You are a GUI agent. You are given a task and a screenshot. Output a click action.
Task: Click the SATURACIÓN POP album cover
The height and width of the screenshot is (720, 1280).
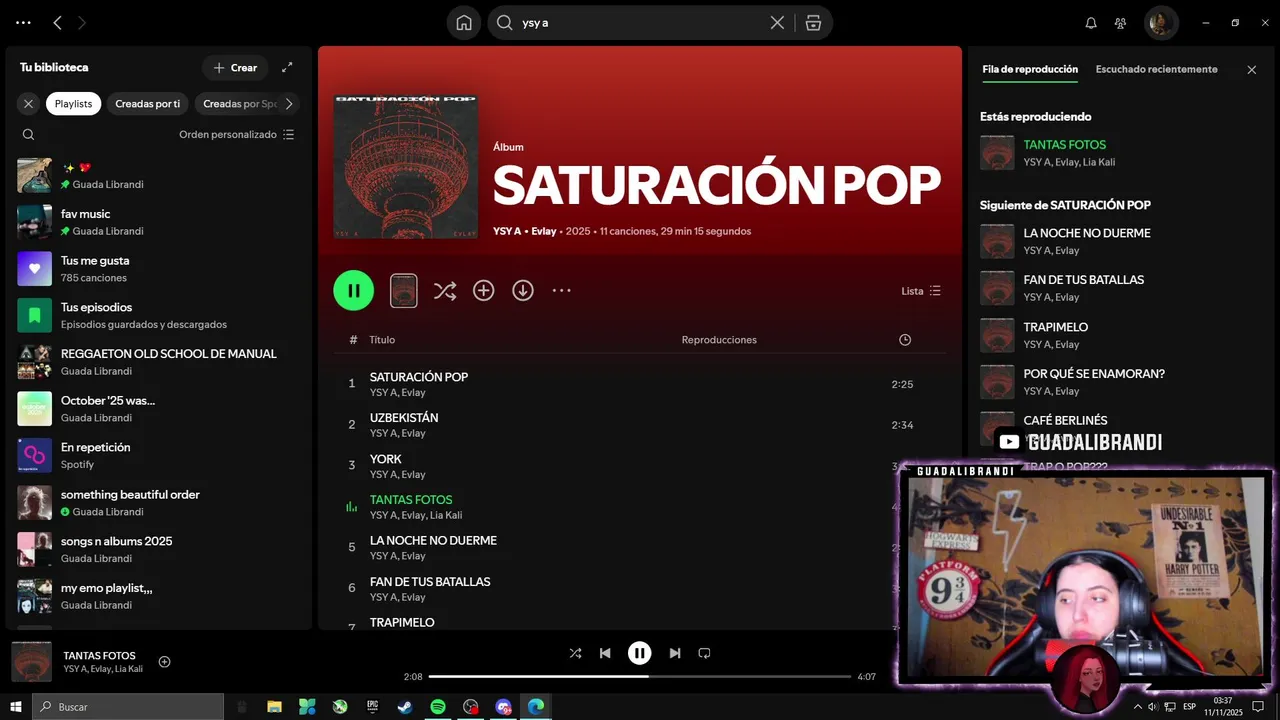pyautogui.click(x=405, y=167)
